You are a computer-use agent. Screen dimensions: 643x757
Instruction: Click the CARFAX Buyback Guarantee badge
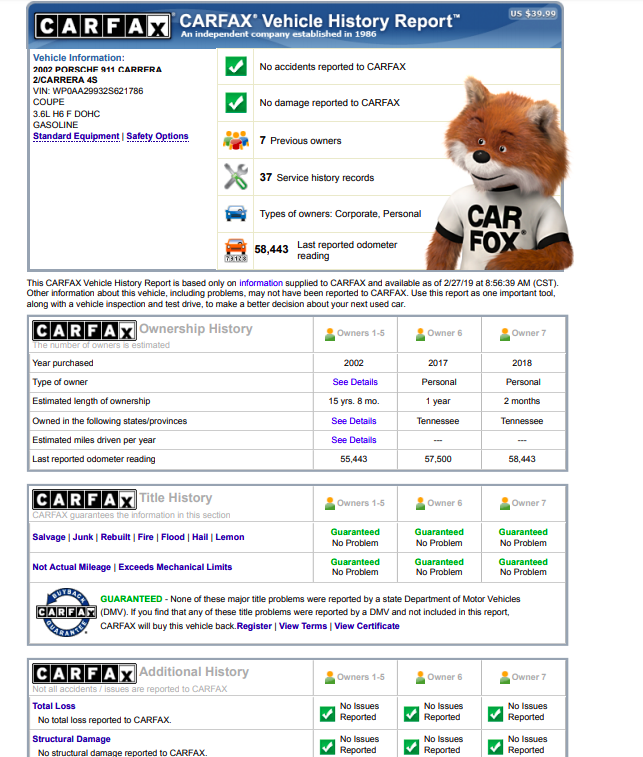tap(66, 612)
